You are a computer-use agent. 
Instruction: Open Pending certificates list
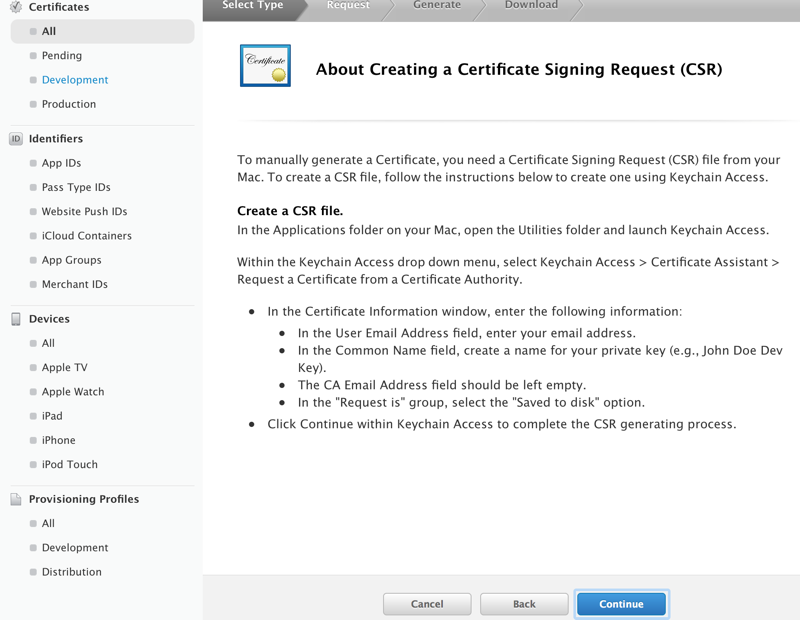[x=62, y=56]
